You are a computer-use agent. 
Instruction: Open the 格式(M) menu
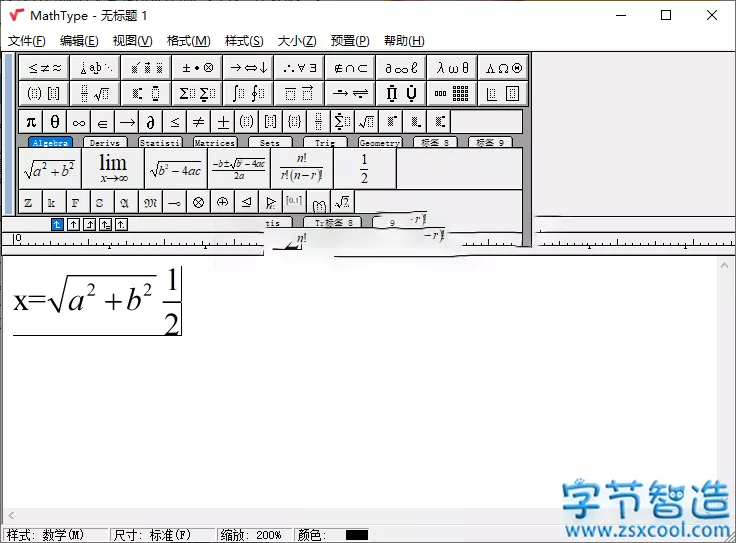(x=189, y=41)
